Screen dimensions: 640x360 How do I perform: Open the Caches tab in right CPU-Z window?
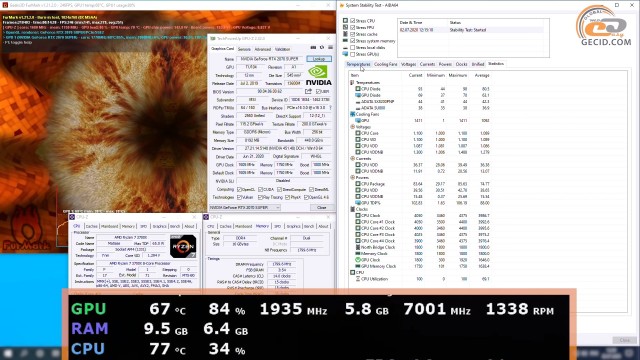[225, 226]
